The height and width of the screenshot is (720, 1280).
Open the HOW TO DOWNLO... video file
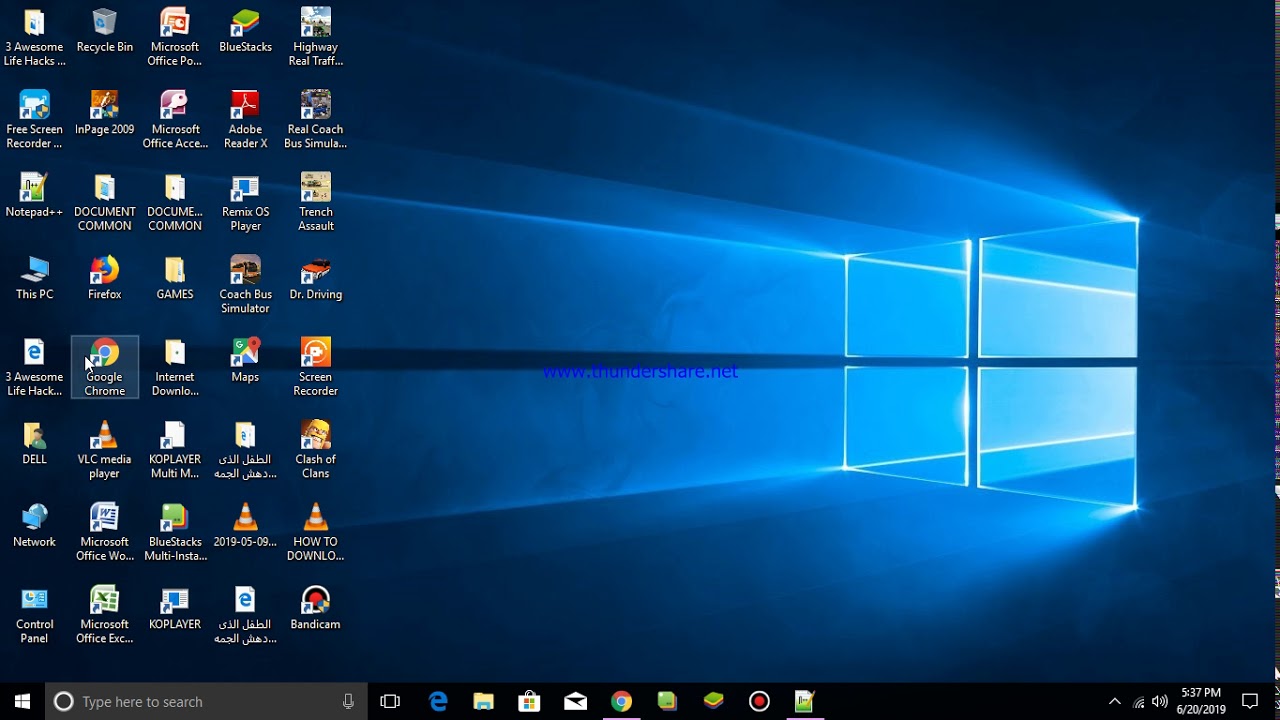point(315,532)
